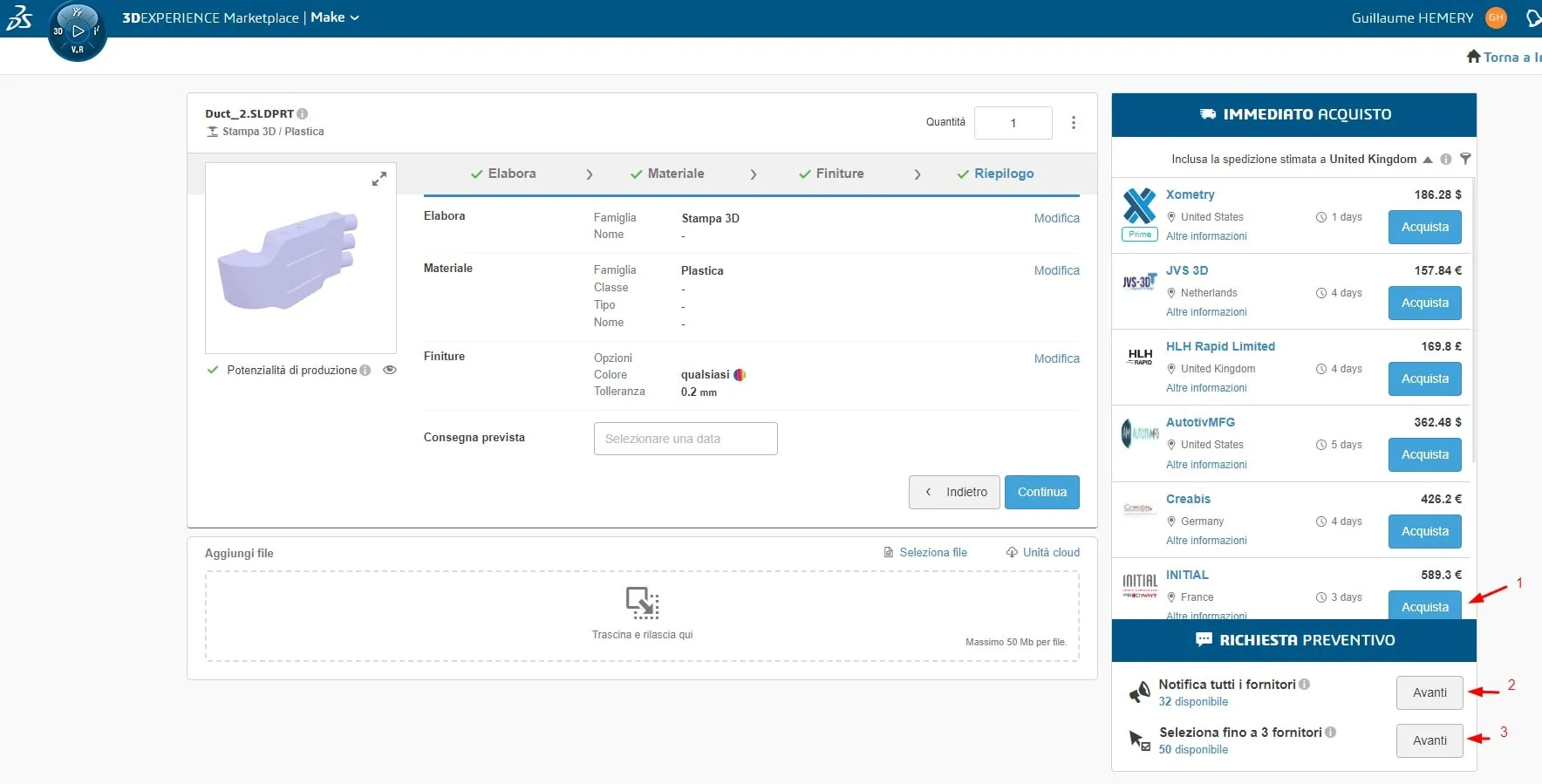
Task: Switch to the Materiale step tab
Action: tap(667, 174)
